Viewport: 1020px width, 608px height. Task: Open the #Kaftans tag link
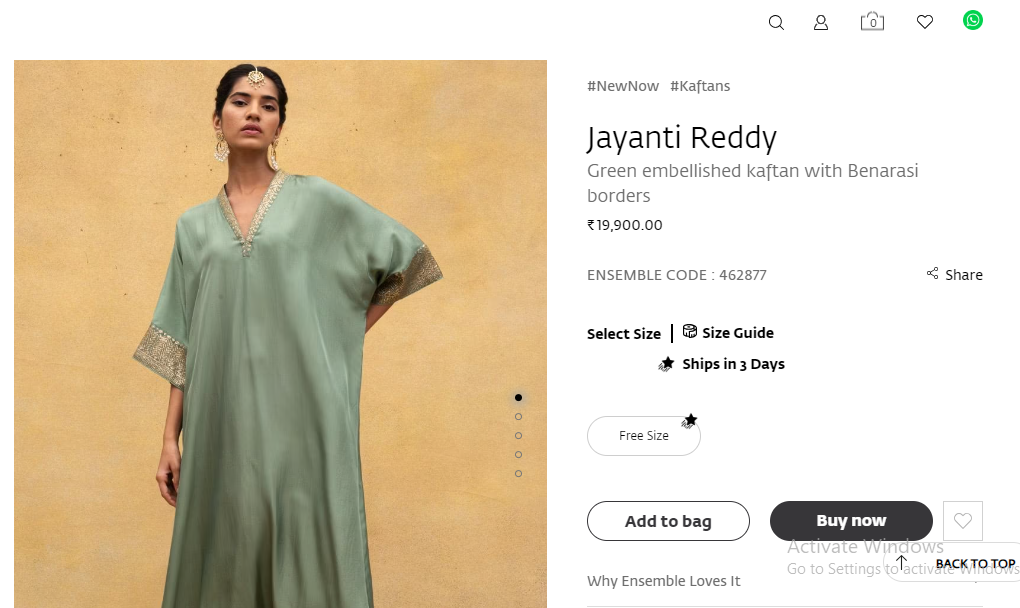(x=700, y=86)
